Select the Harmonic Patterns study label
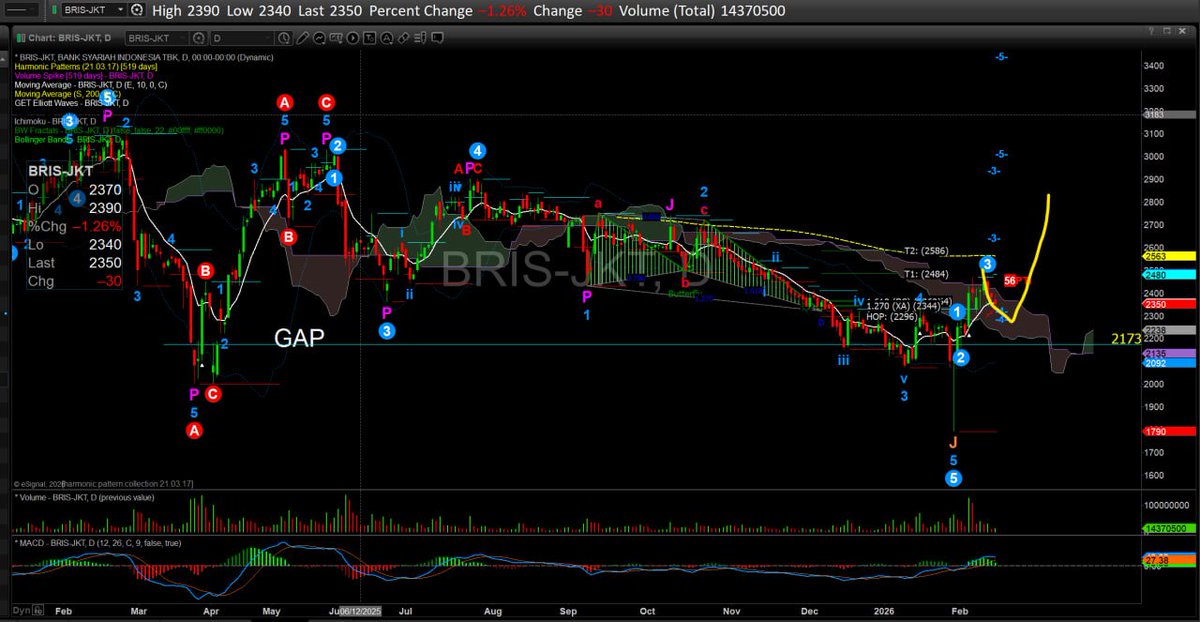The width and height of the screenshot is (1200, 622). click(x=86, y=67)
